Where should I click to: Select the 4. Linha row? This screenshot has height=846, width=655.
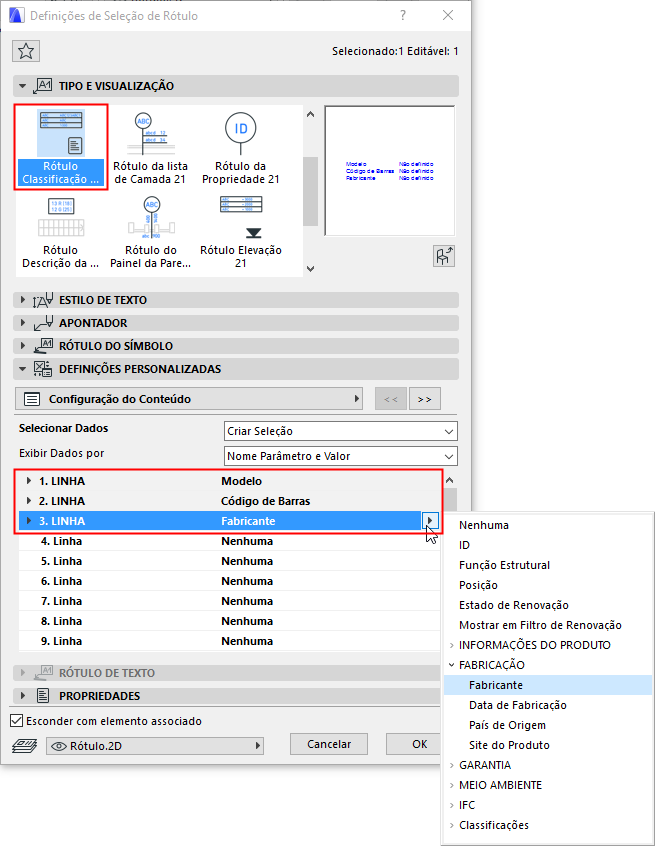point(229,541)
